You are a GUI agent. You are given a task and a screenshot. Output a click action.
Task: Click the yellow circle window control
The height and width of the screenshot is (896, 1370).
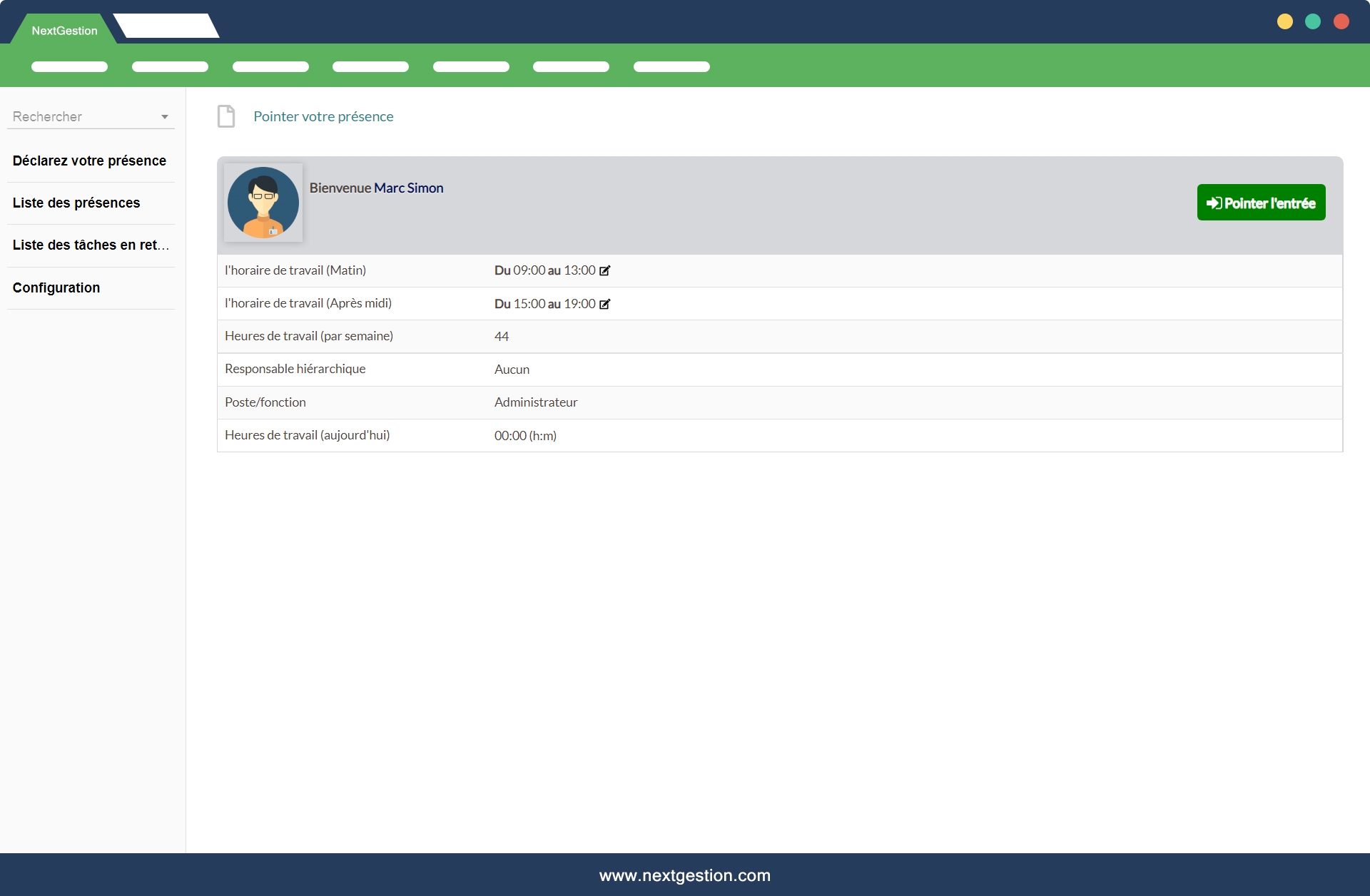pyautogui.click(x=1285, y=22)
